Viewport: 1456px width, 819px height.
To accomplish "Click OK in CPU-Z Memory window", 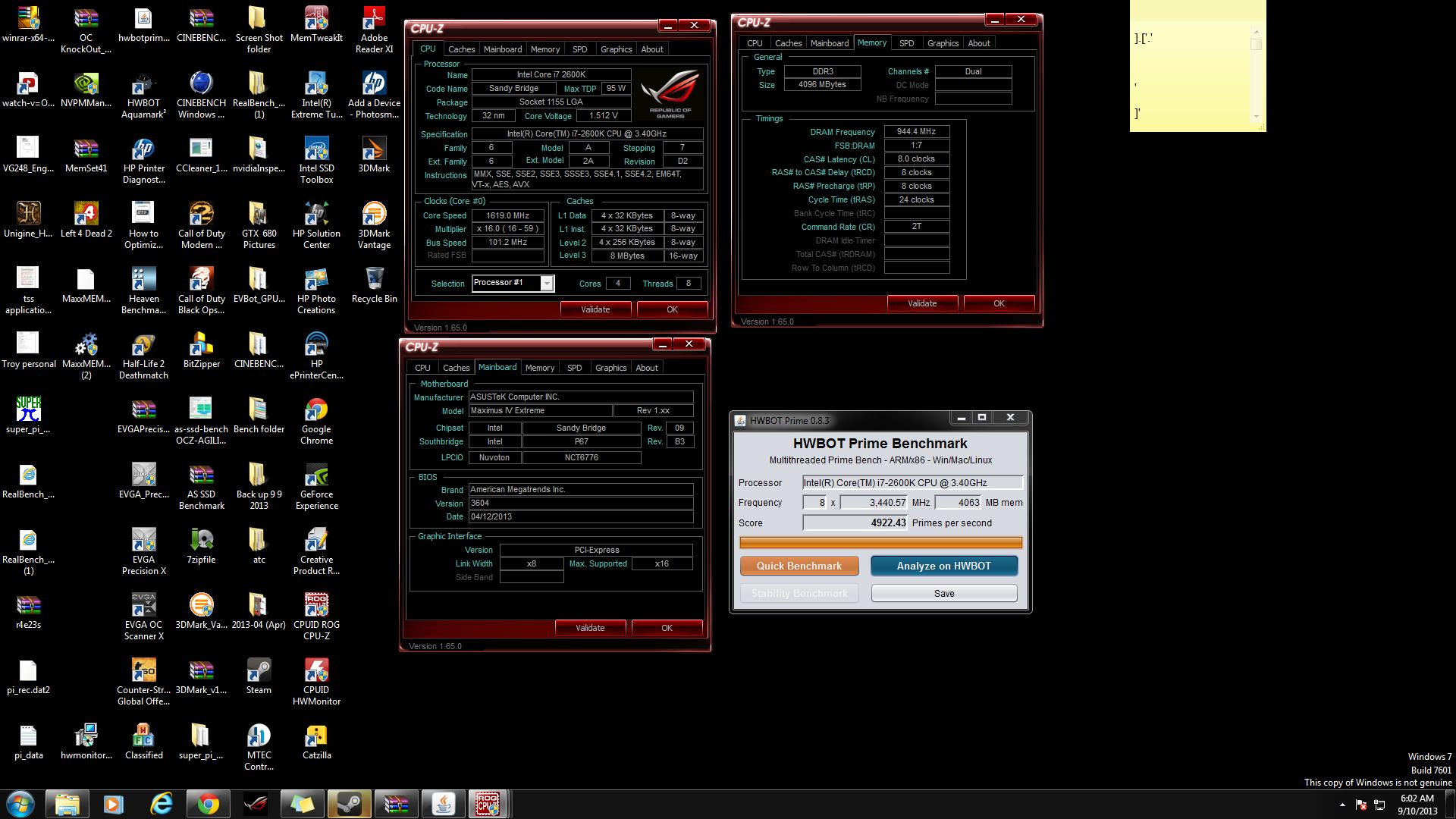I will tap(999, 303).
